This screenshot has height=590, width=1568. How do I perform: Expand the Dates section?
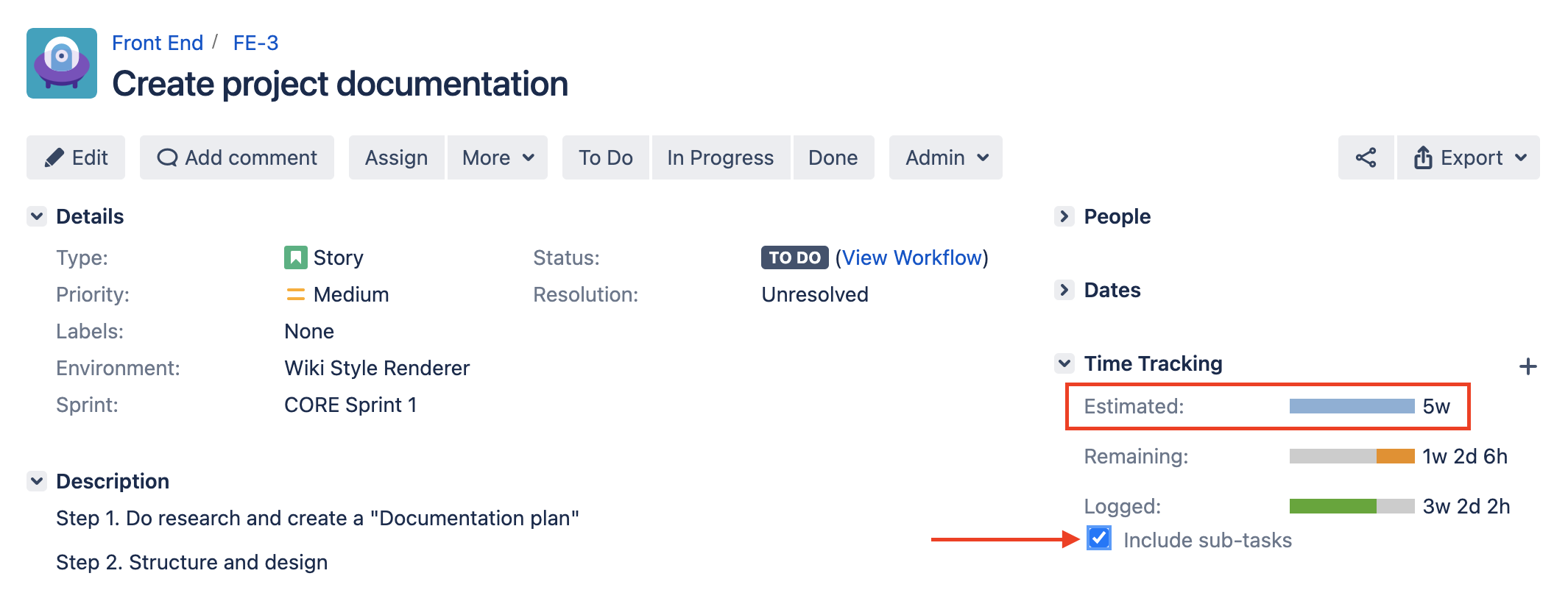point(1064,290)
